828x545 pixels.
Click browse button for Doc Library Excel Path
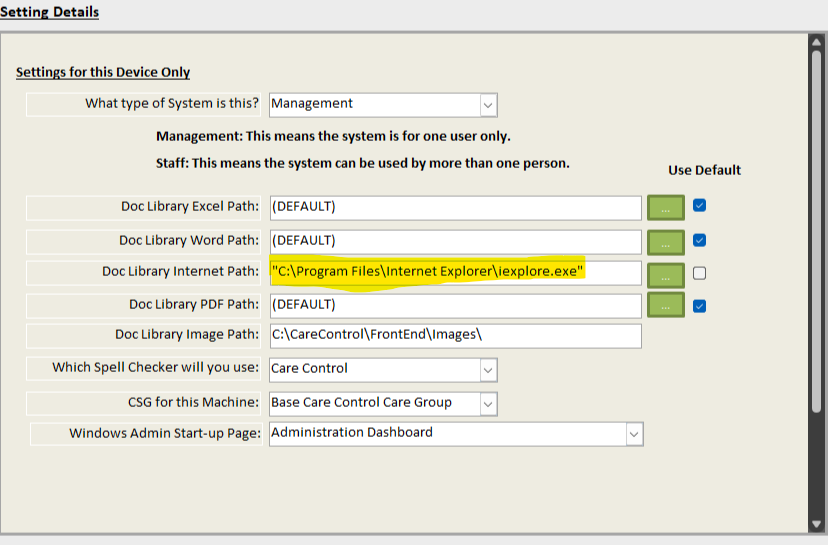(666, 207)
